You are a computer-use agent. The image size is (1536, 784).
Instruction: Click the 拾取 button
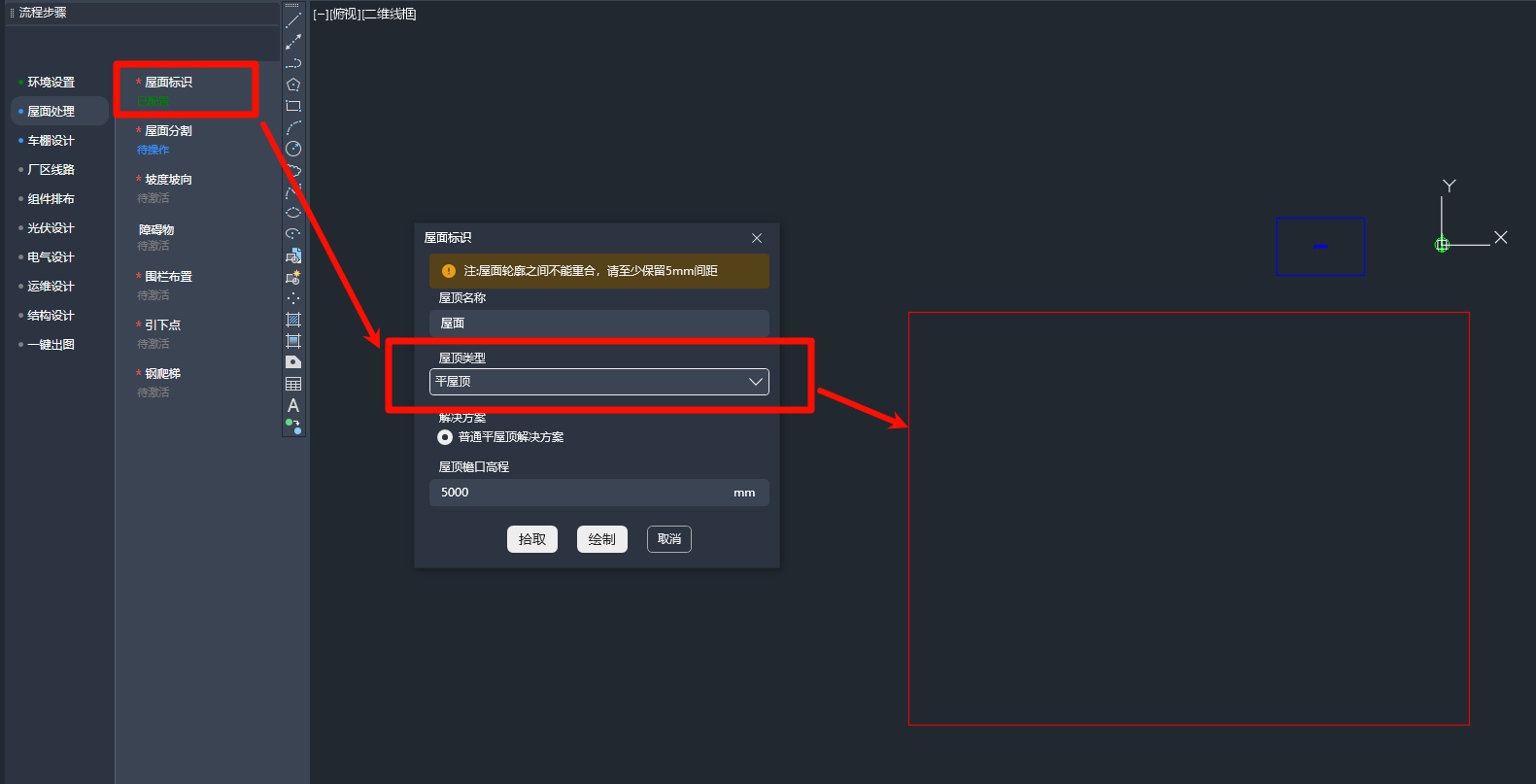pos(531,539)
